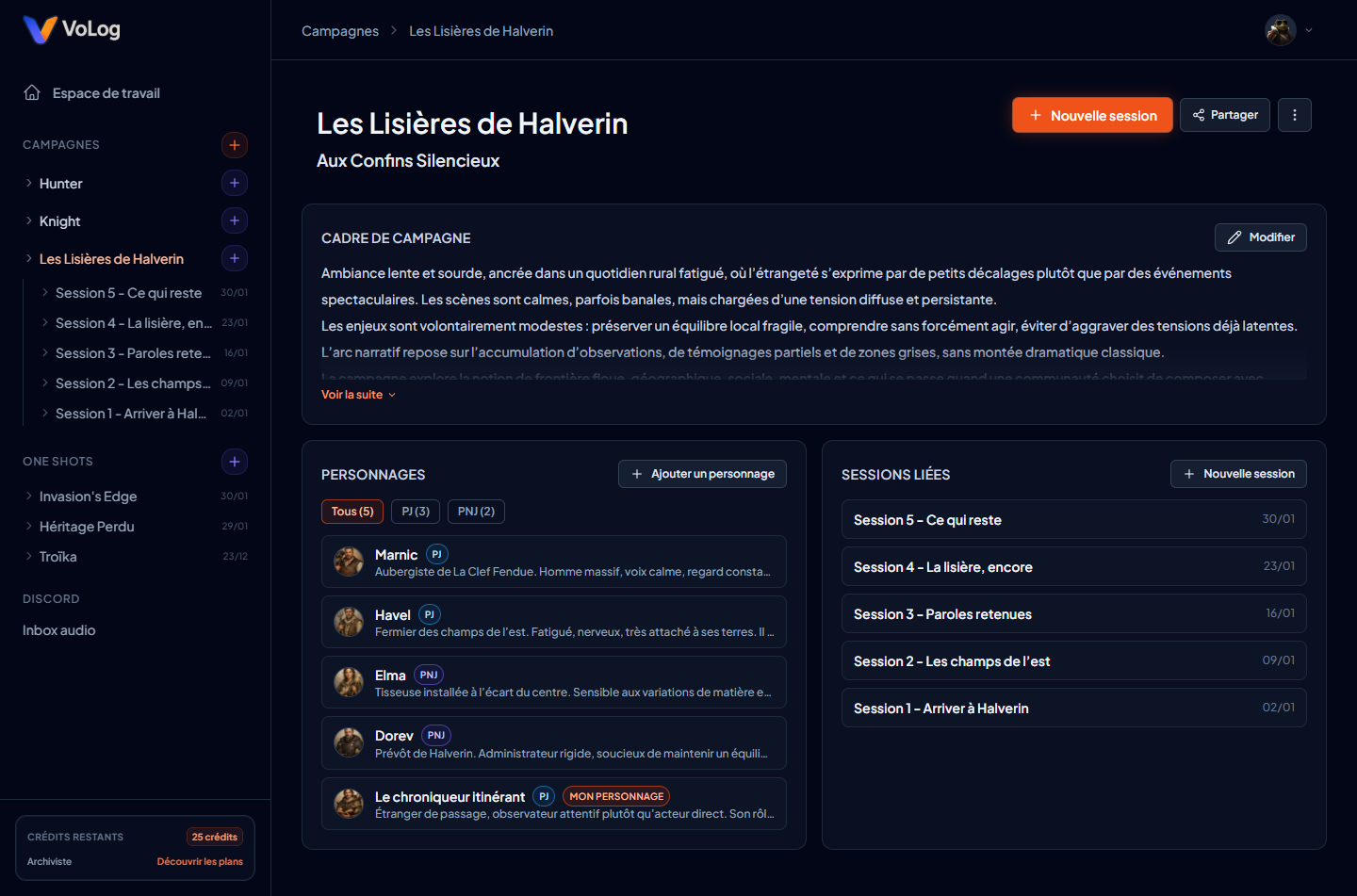Click the share icon on the Partager button
Viewport: 1357px width, 896px height.
(1197, 114)
